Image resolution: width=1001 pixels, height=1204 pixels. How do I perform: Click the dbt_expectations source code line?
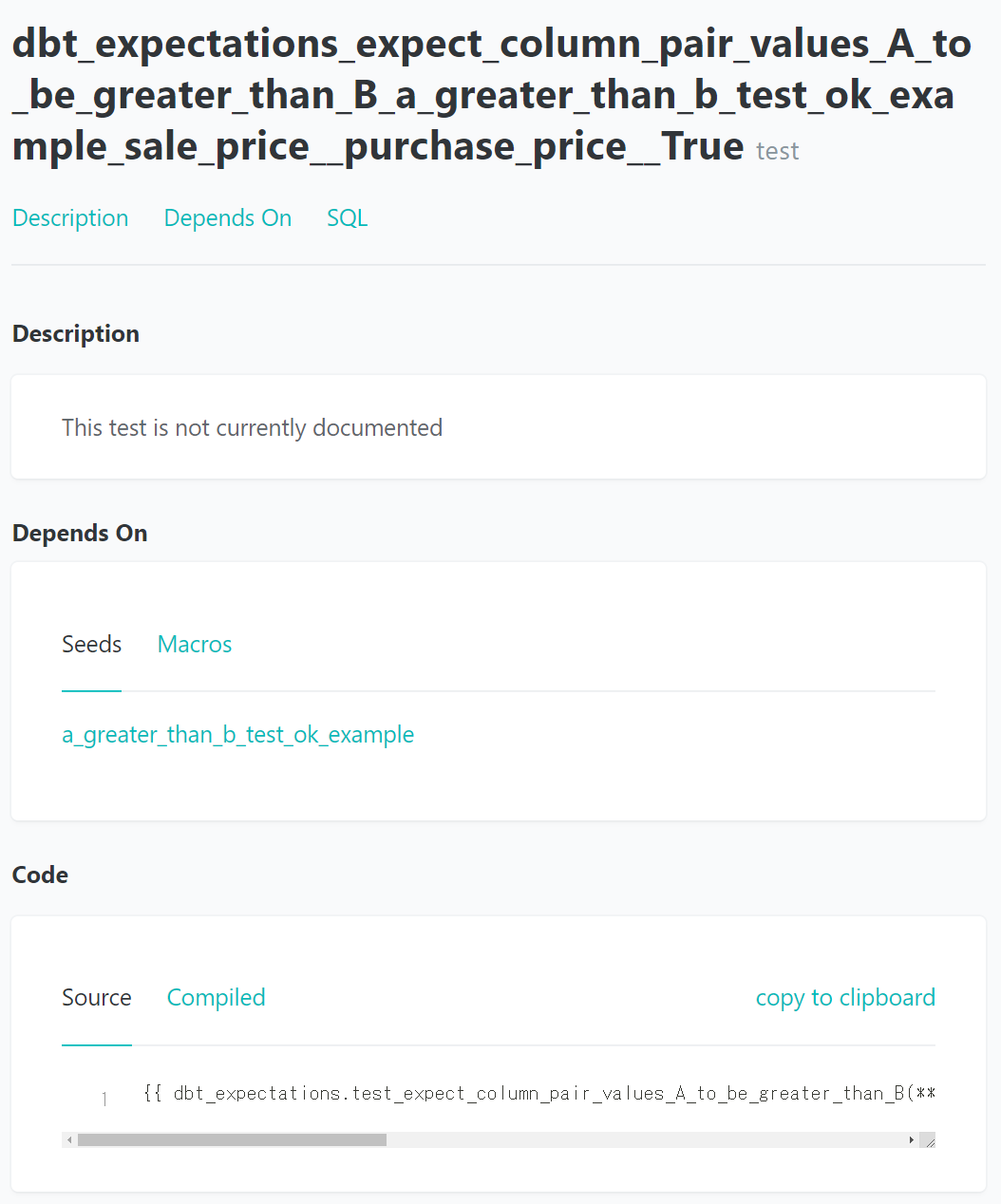[x=538, y=1094]
